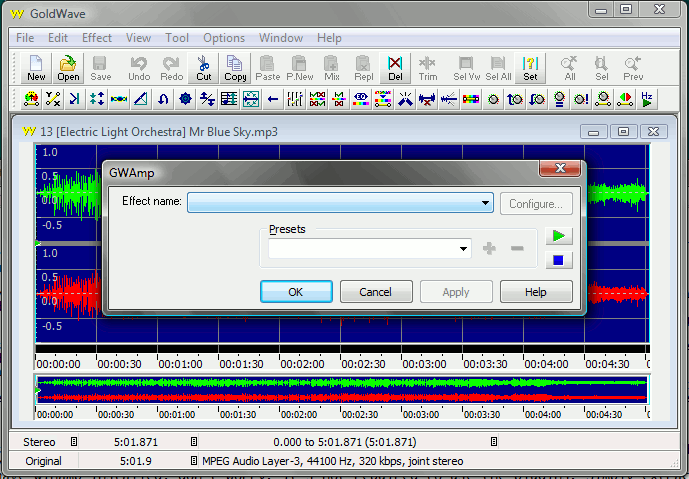Click the Flange wave effect icon
The height and width of the screenshot is (479, 689).
[119, 99]
